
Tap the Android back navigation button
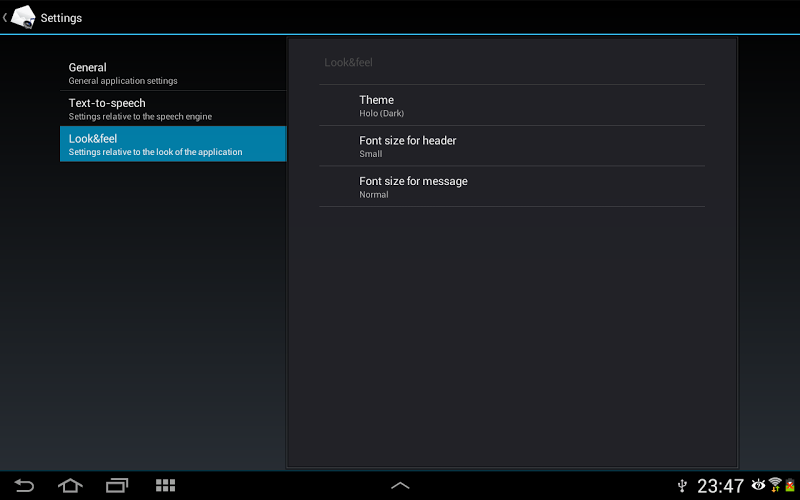(24, 485)
